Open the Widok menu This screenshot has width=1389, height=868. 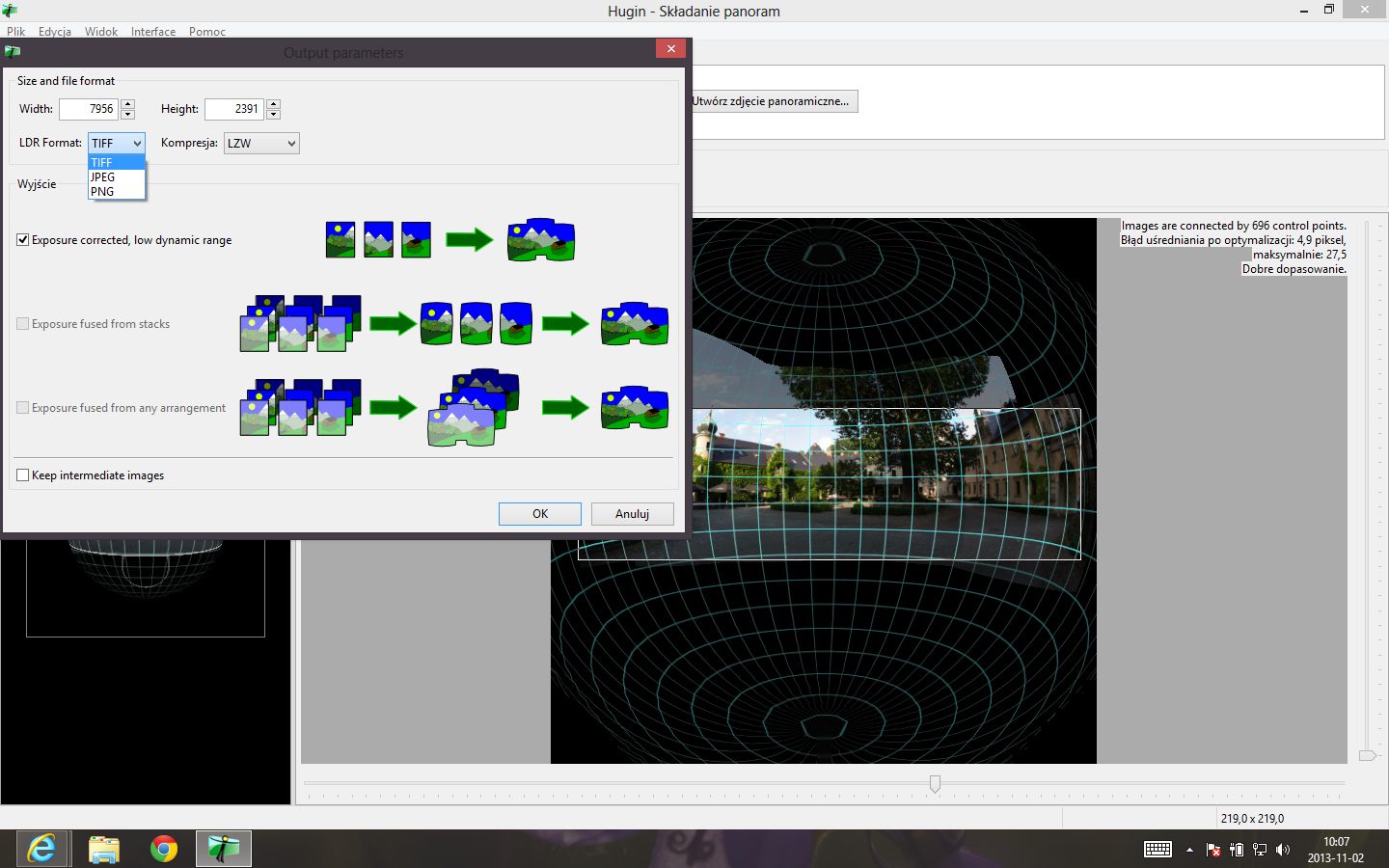coord(101,32)
